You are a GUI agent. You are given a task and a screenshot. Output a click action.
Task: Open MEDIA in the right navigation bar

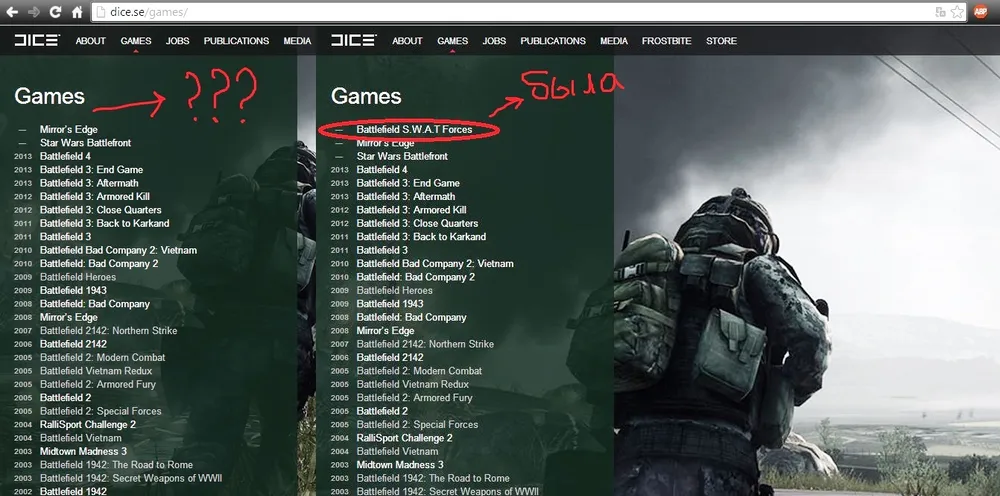tap(614, 41)
